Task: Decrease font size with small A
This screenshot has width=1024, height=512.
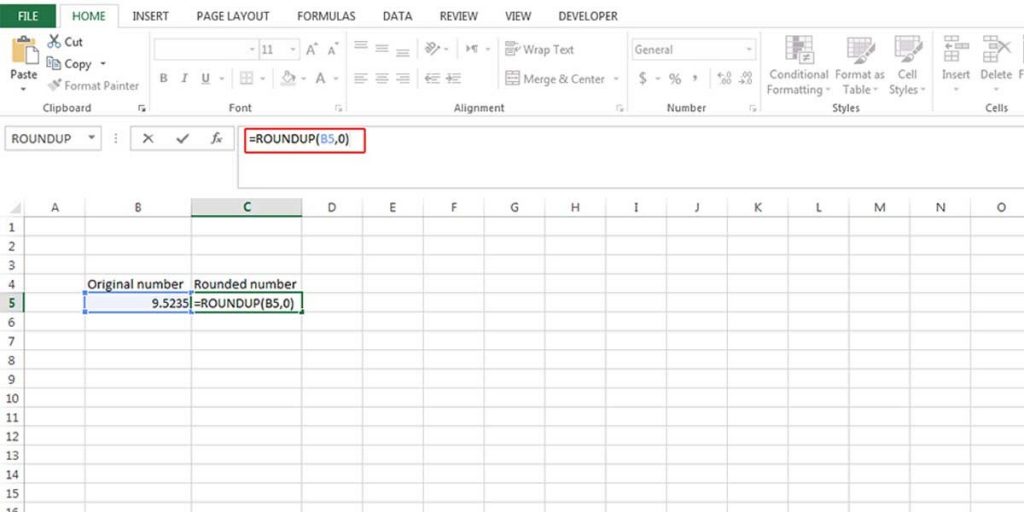Action: tap(333, 50)
